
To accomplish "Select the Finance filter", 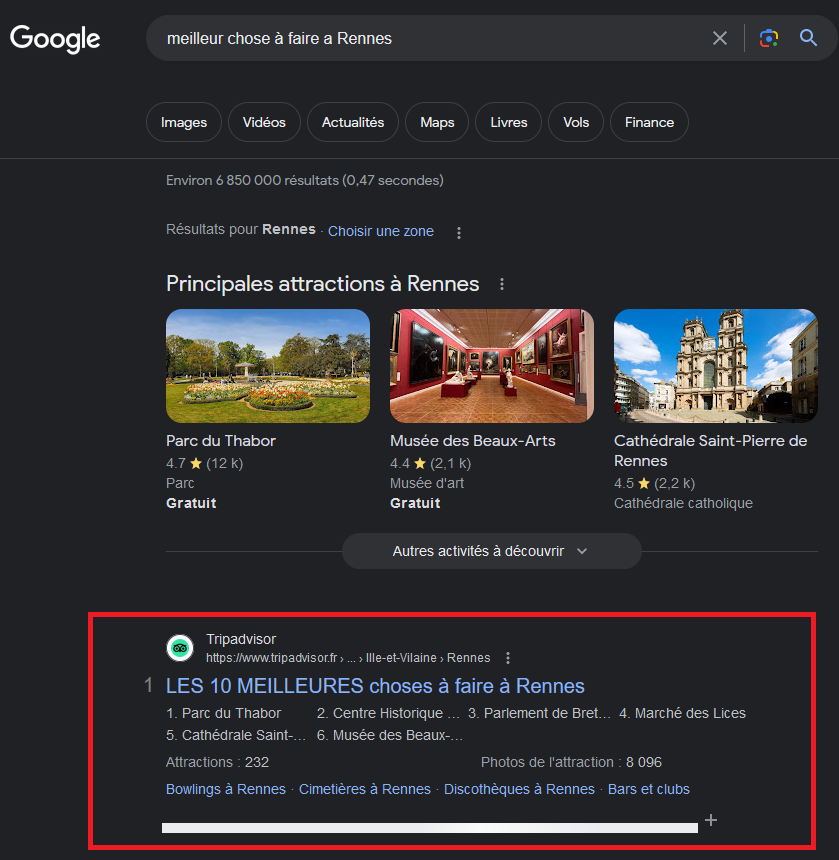I will point(649,122).
